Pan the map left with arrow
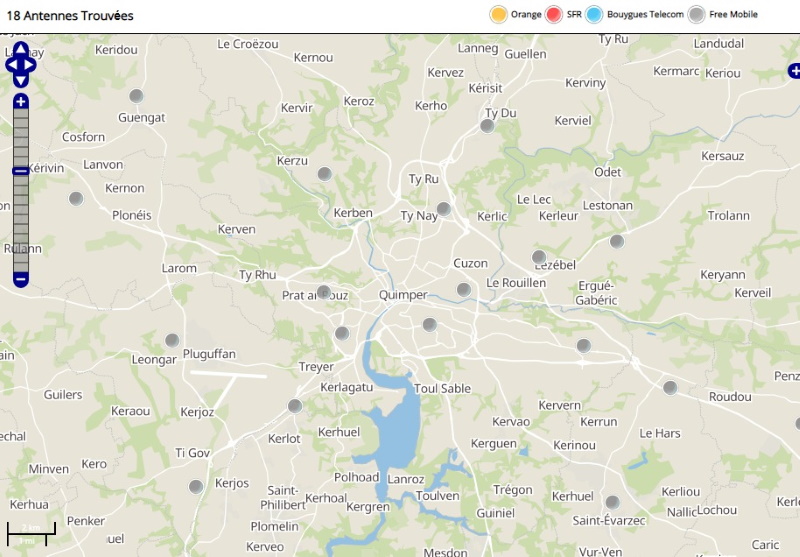Screen dimensions: 800x557 [11, 65]
